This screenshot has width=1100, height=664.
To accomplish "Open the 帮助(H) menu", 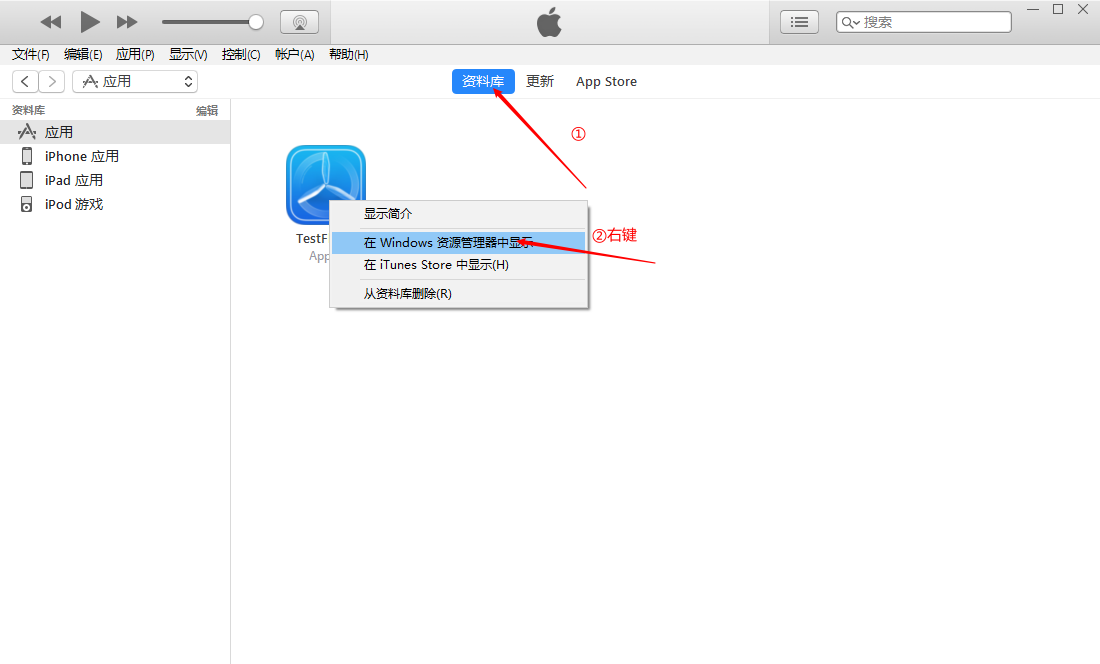I will click(349, 55).
